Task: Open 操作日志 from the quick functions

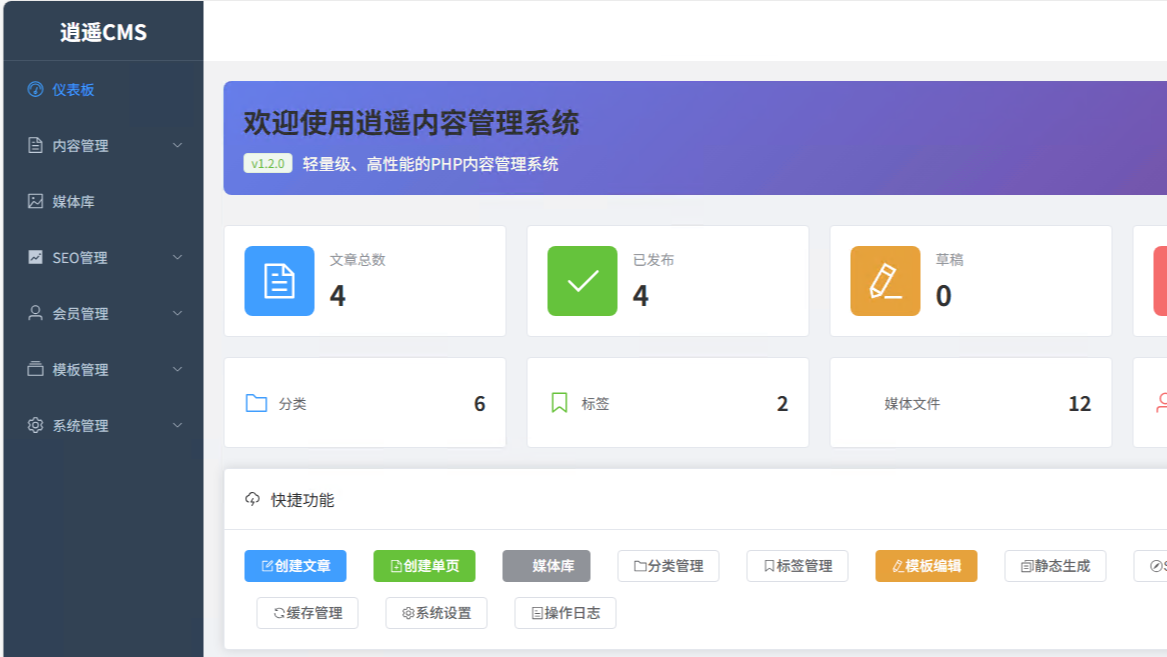Action: coord(565,613)
